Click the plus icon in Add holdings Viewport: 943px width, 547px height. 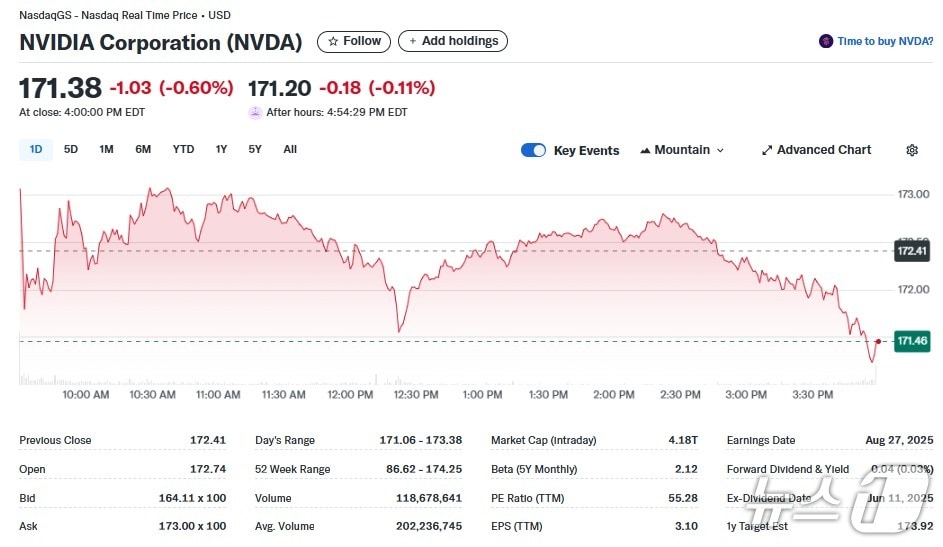412,42
